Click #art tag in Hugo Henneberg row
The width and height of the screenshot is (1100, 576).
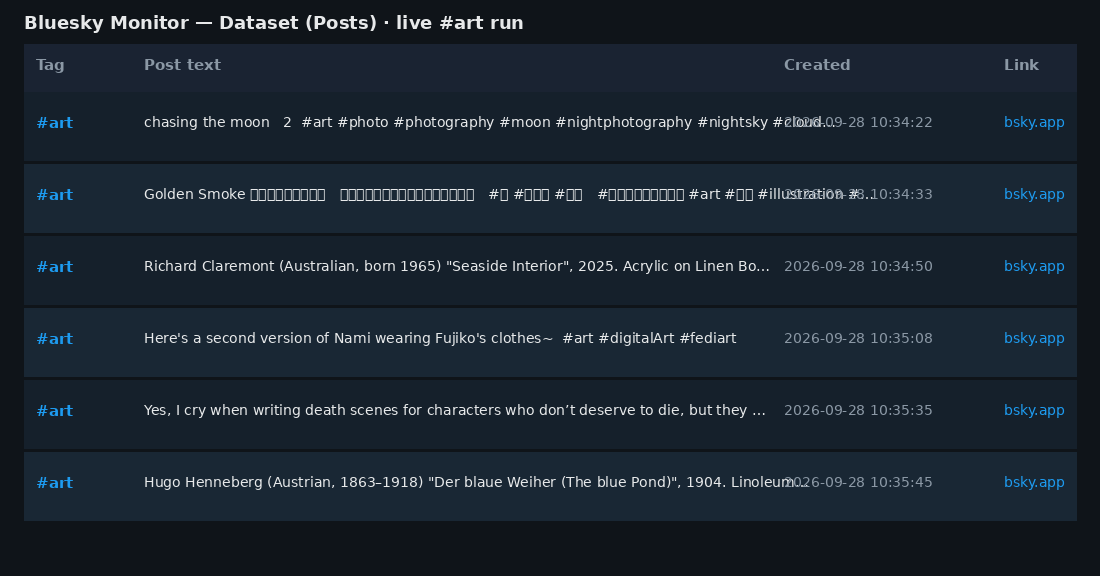[55, 483]
